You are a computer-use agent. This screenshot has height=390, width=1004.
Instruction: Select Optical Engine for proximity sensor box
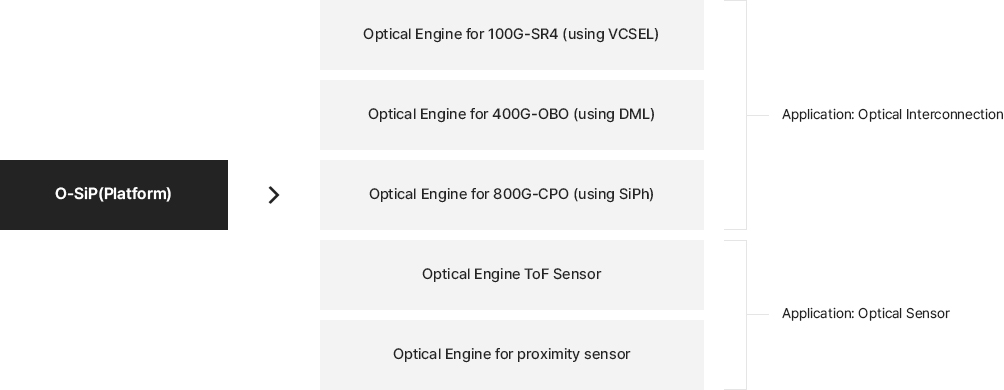click(x=512, y=355)
